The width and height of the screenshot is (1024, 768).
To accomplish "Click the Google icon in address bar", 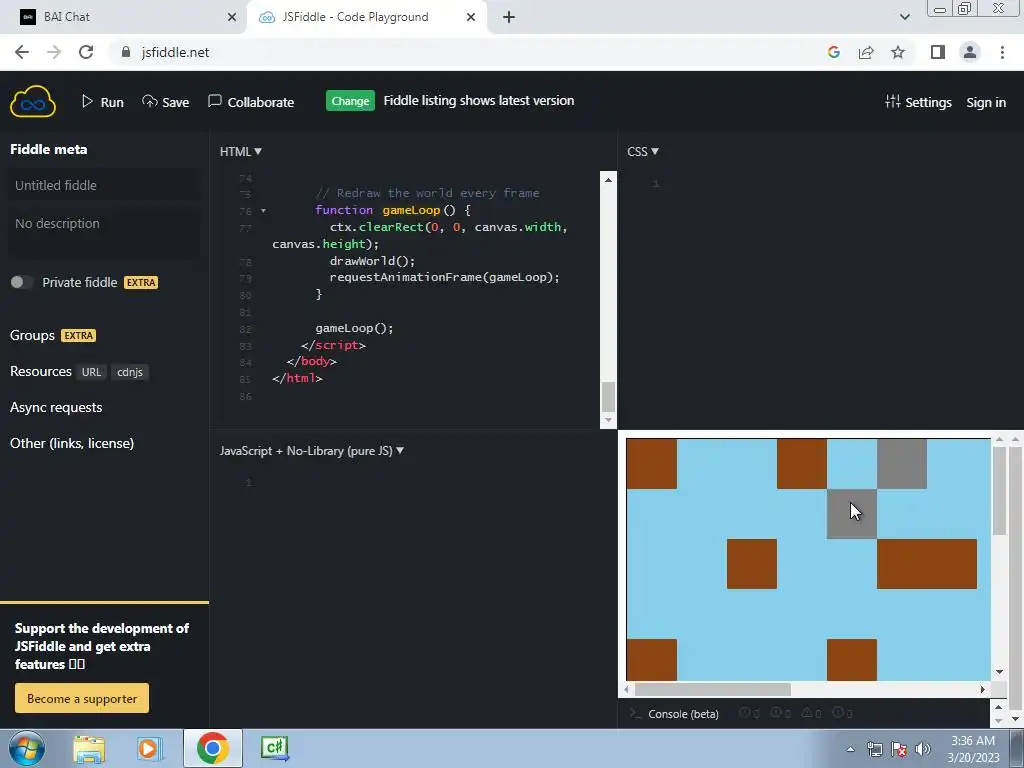I will click(834, 52).
